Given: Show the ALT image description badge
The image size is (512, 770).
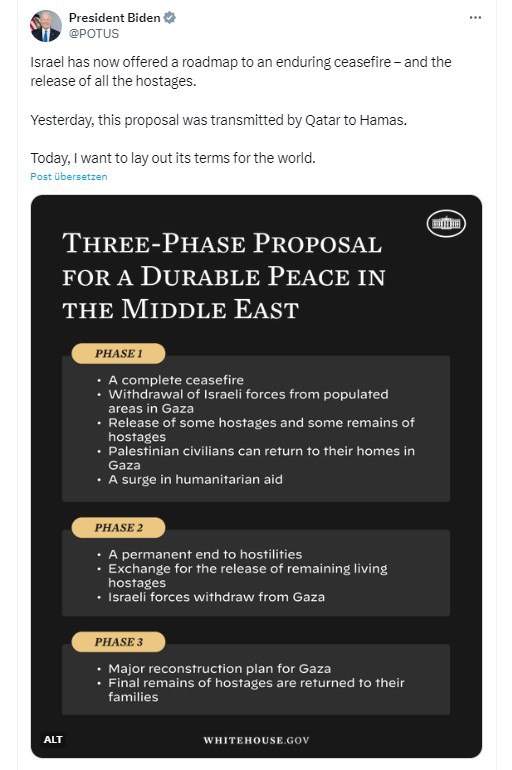Looking at the screenshot, I should tap(53, 739).
